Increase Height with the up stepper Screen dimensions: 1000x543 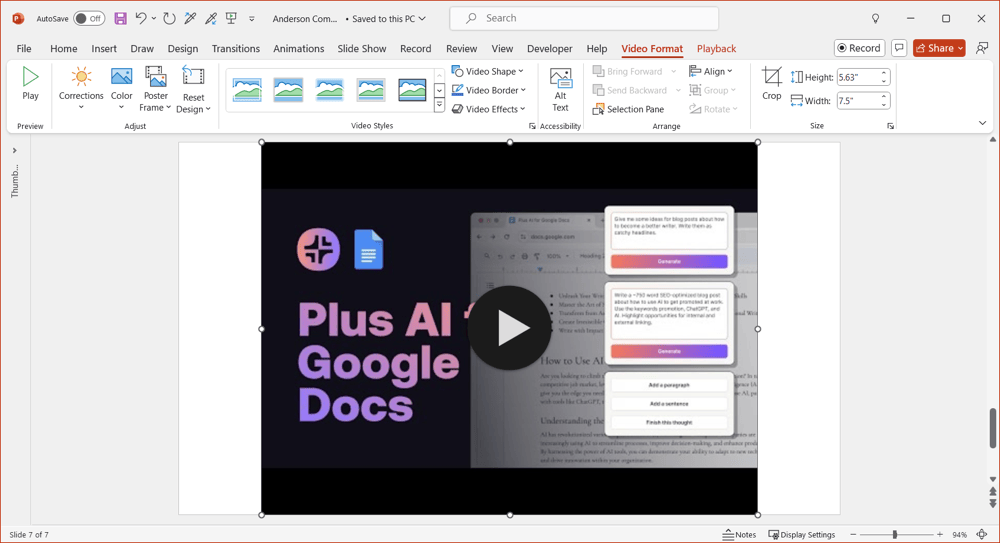pos(885,73)
